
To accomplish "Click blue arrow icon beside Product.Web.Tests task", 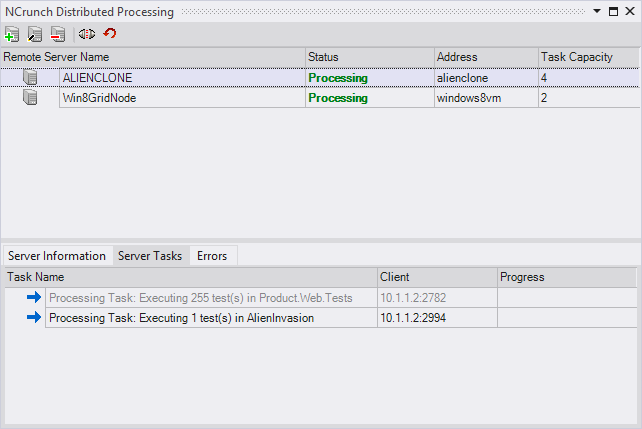I will tap(34, 297).
